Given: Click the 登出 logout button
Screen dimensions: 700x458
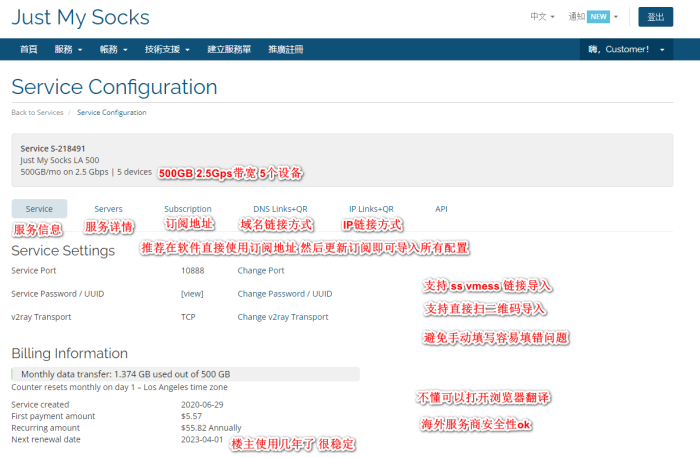Looking at the screenshot, I should point(655,17).
